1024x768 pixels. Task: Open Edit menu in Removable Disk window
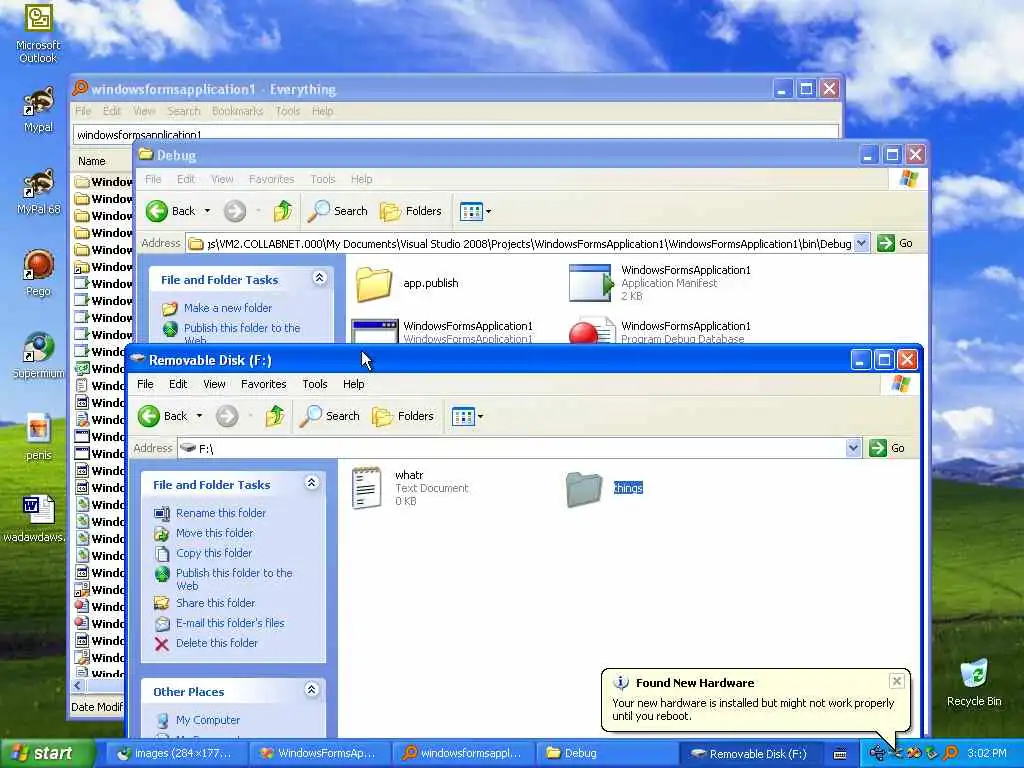click(x=178, y=384)
